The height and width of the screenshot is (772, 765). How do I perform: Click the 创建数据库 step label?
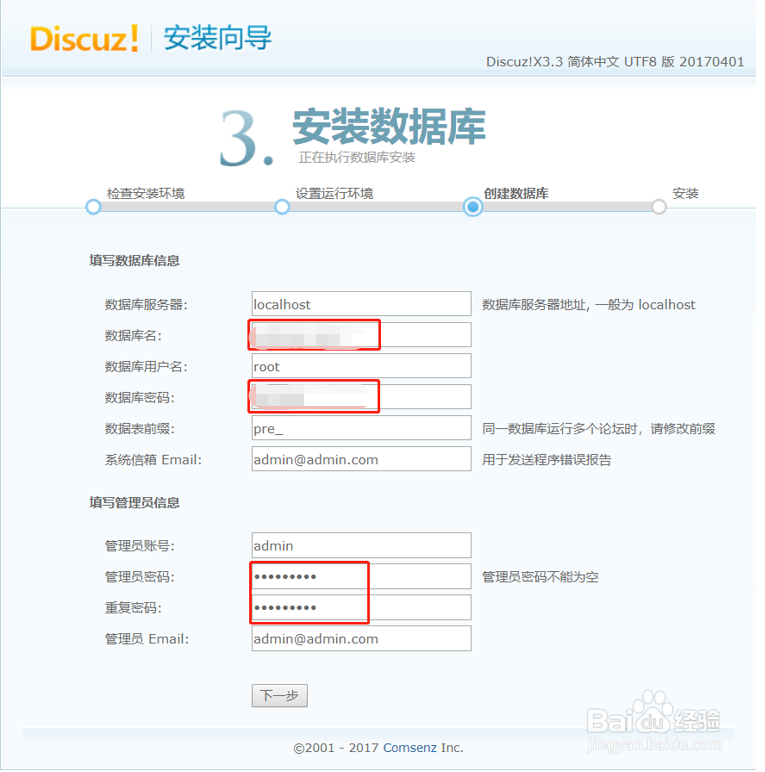click(516, 193)
